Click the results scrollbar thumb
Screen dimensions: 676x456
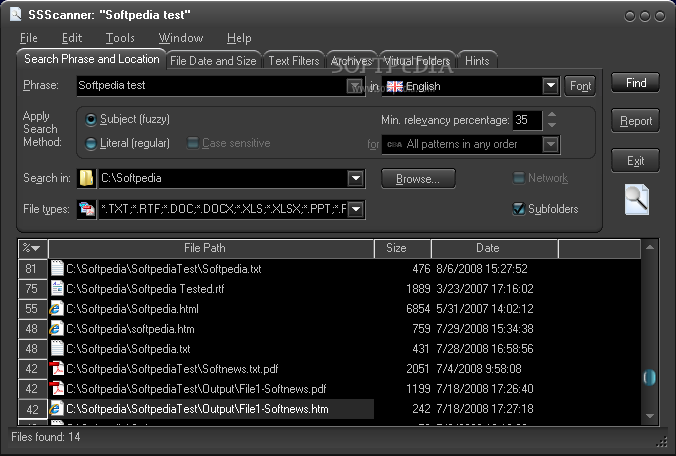(x=649, y=377)
